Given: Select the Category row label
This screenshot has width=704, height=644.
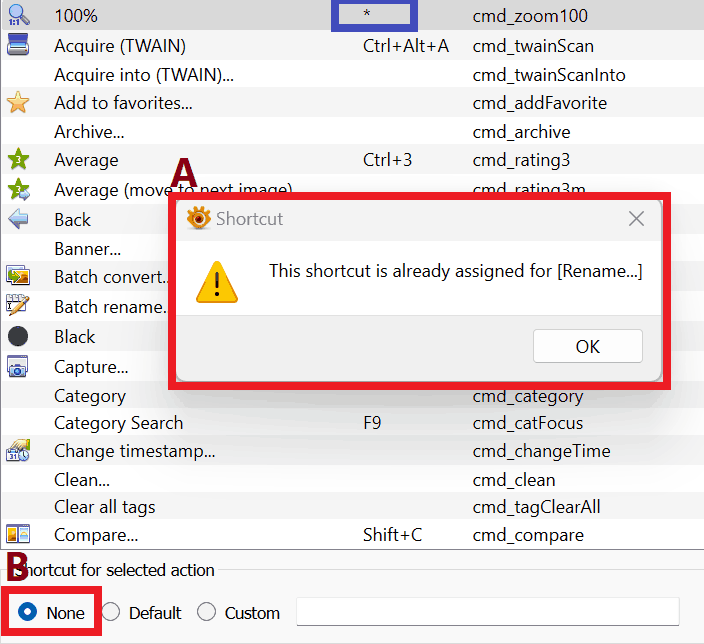Looking at the screenshot, I should (x=90, y=396).
